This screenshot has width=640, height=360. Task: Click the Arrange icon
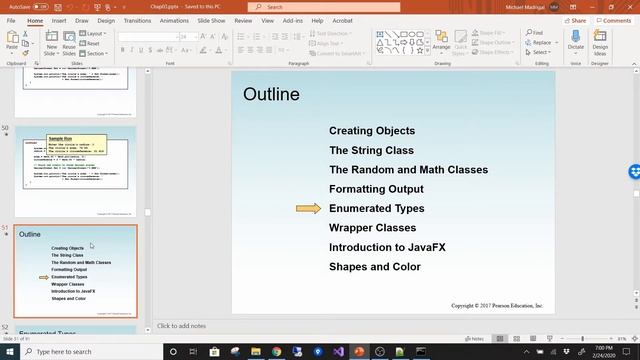click(x=441, y=37)
